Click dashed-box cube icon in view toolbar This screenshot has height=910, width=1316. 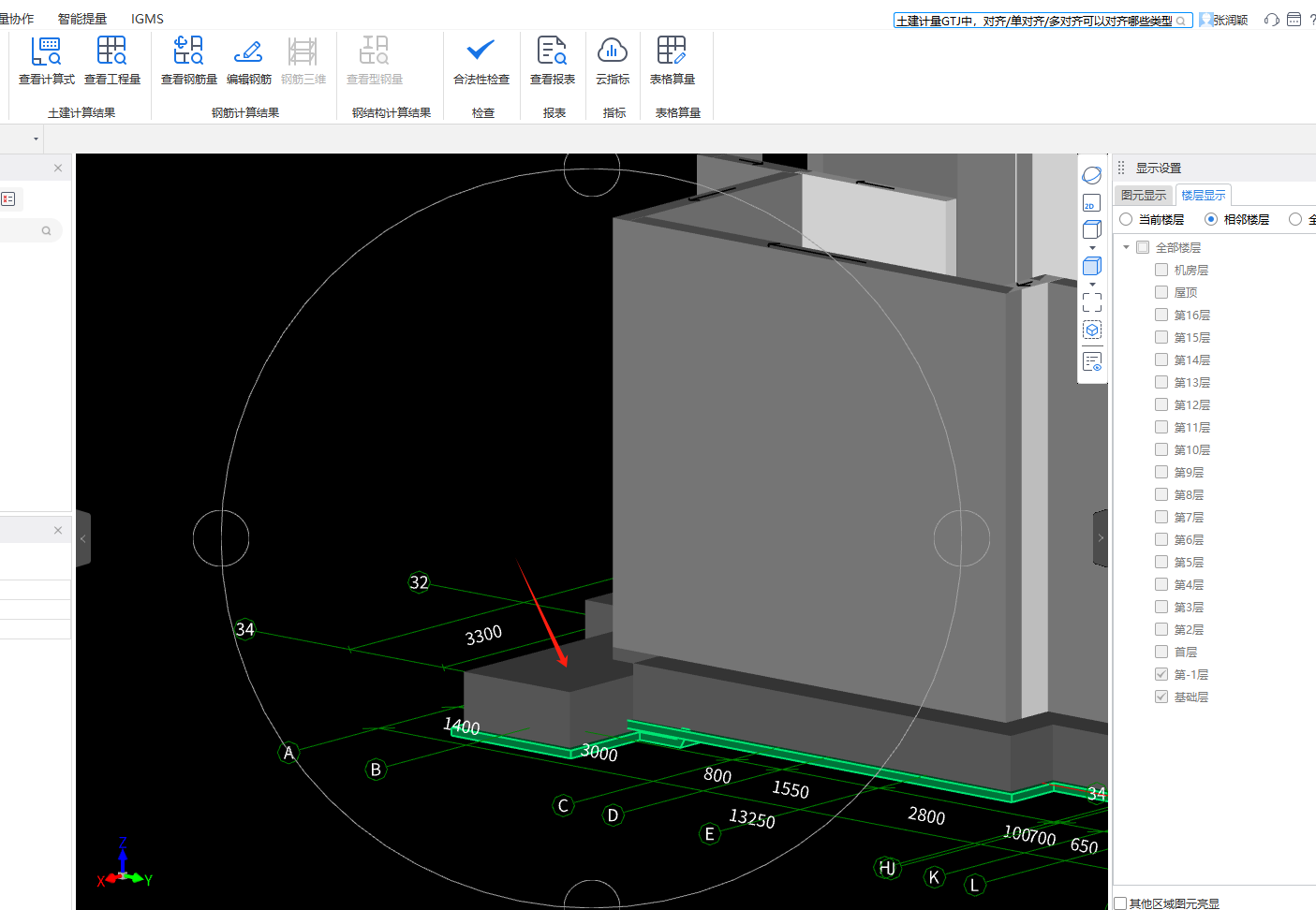[x=1092, y=330]
